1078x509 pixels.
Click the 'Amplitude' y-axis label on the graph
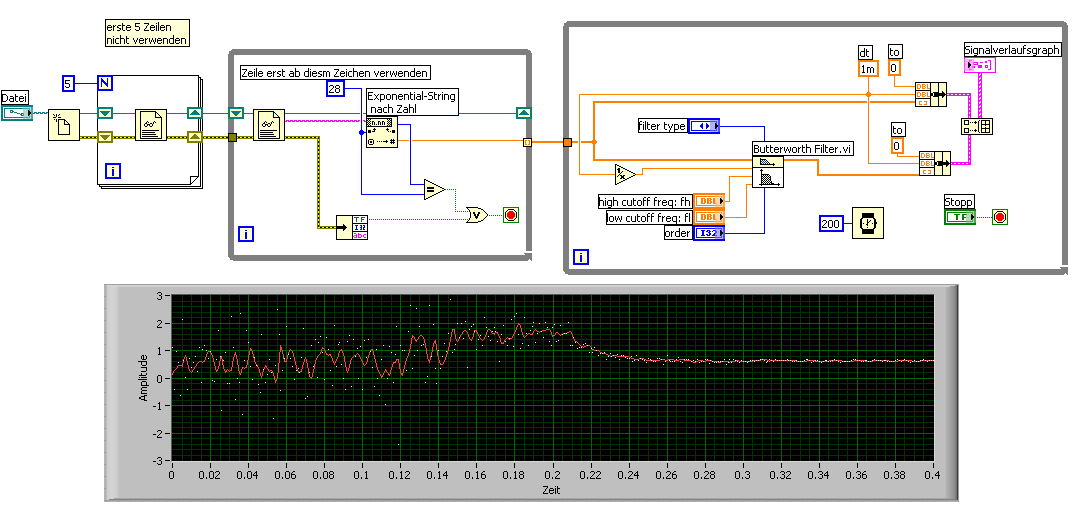(x=144, y=378)
